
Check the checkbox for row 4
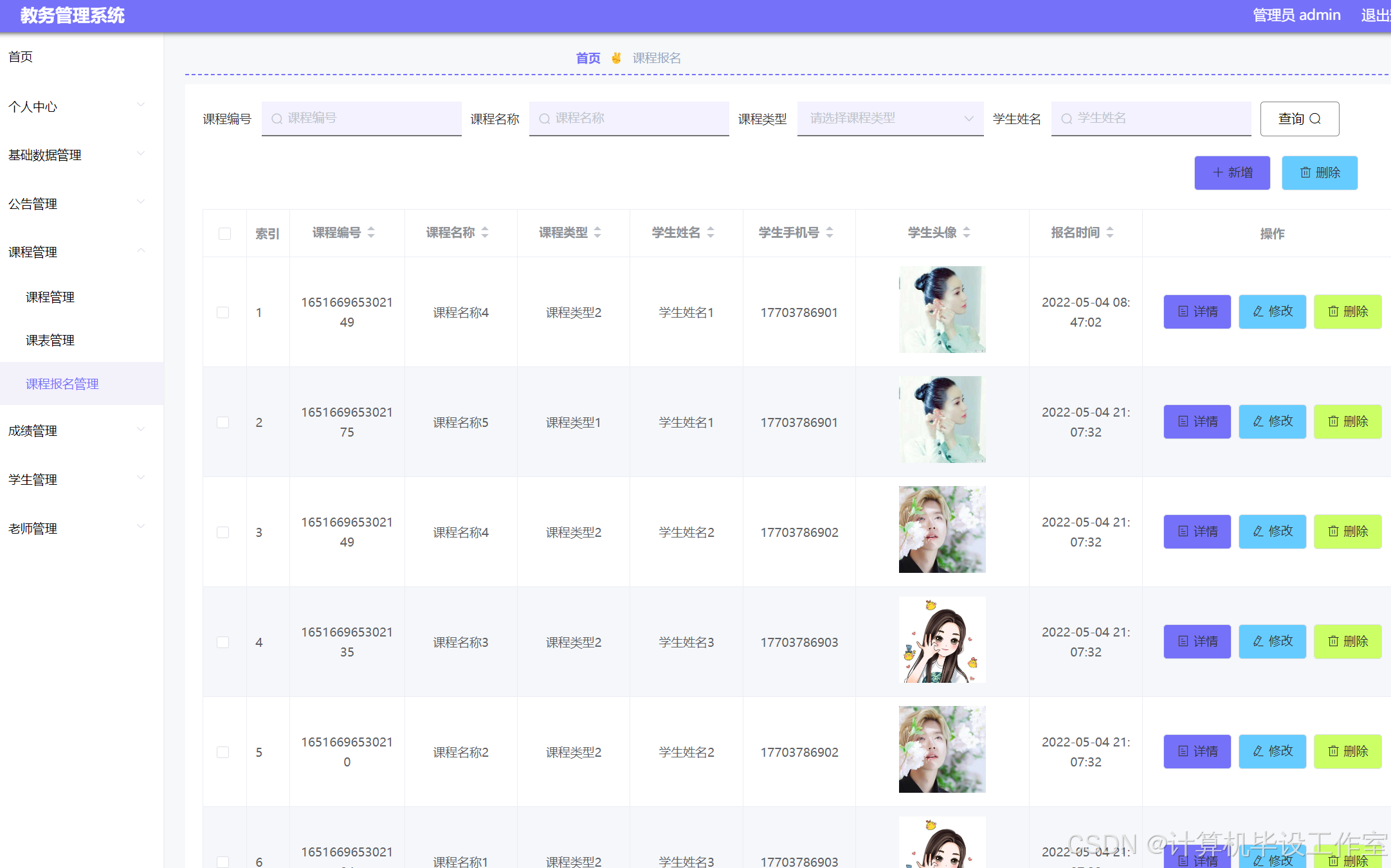(x=223, y=642)
